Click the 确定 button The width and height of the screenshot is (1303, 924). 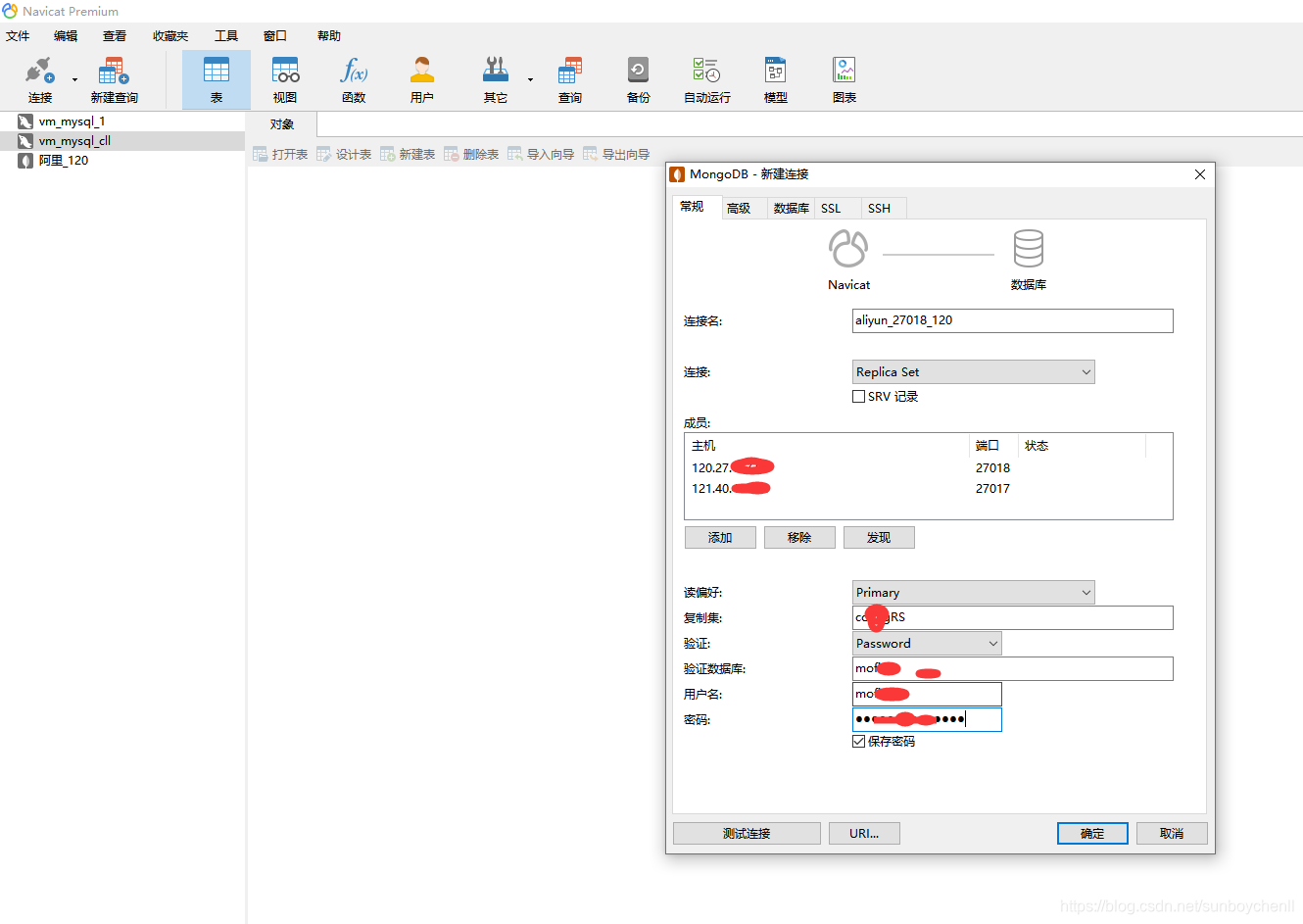click(1092, 834)
